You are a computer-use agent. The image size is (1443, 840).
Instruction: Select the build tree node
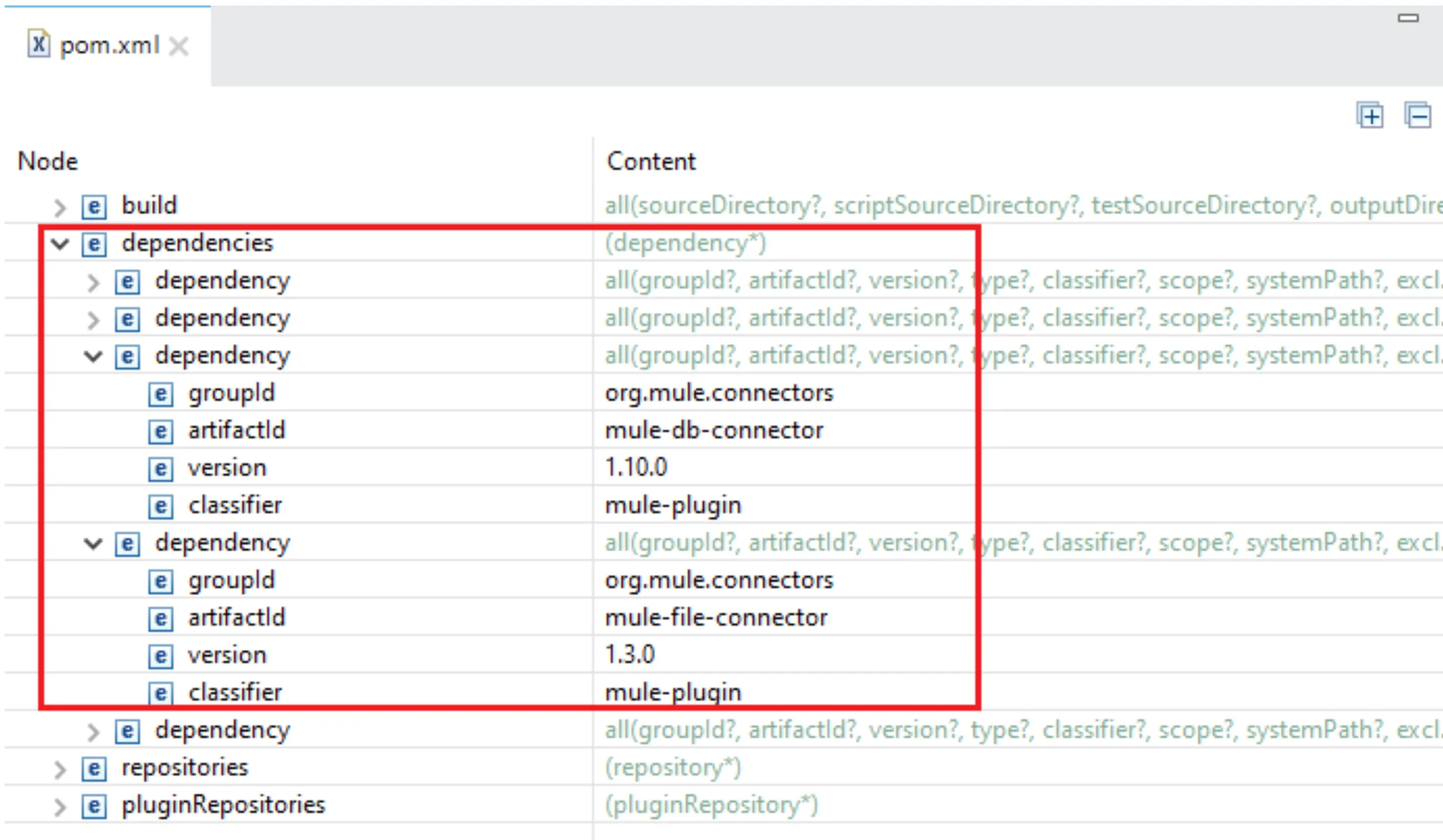pyautogui.click(x=149, y=206)
